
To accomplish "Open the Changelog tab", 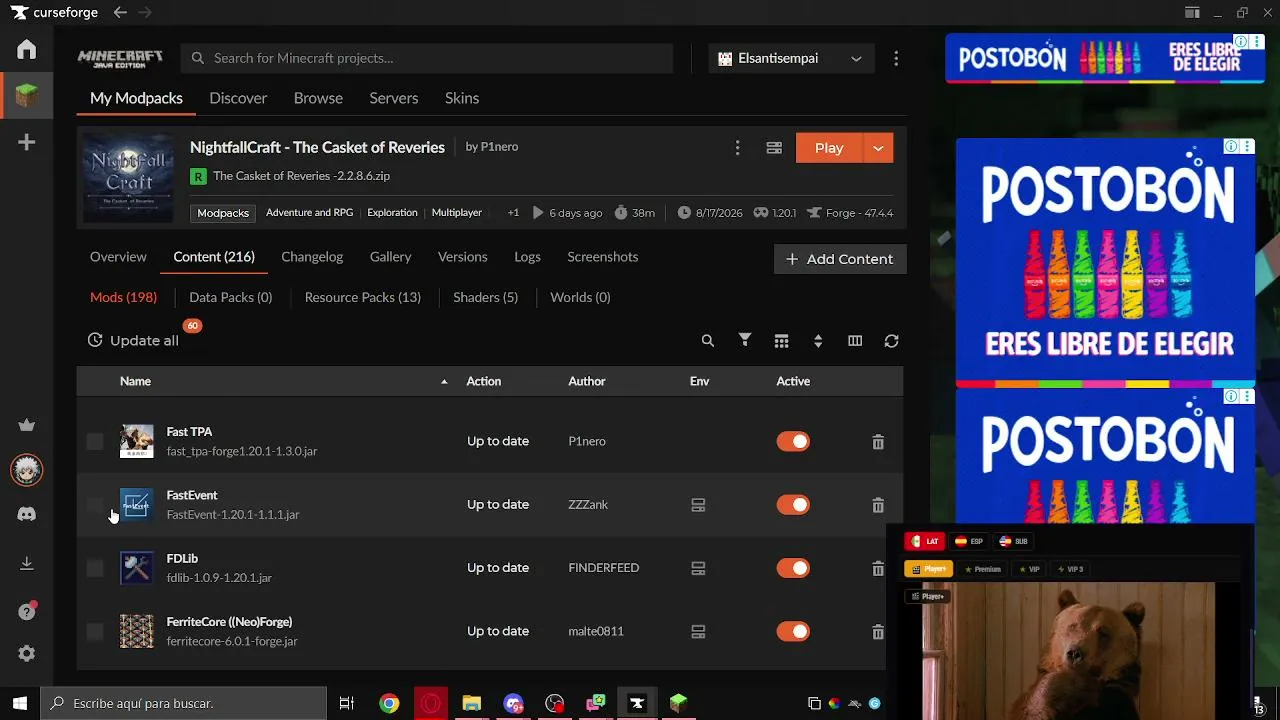I will pos(312,257).
